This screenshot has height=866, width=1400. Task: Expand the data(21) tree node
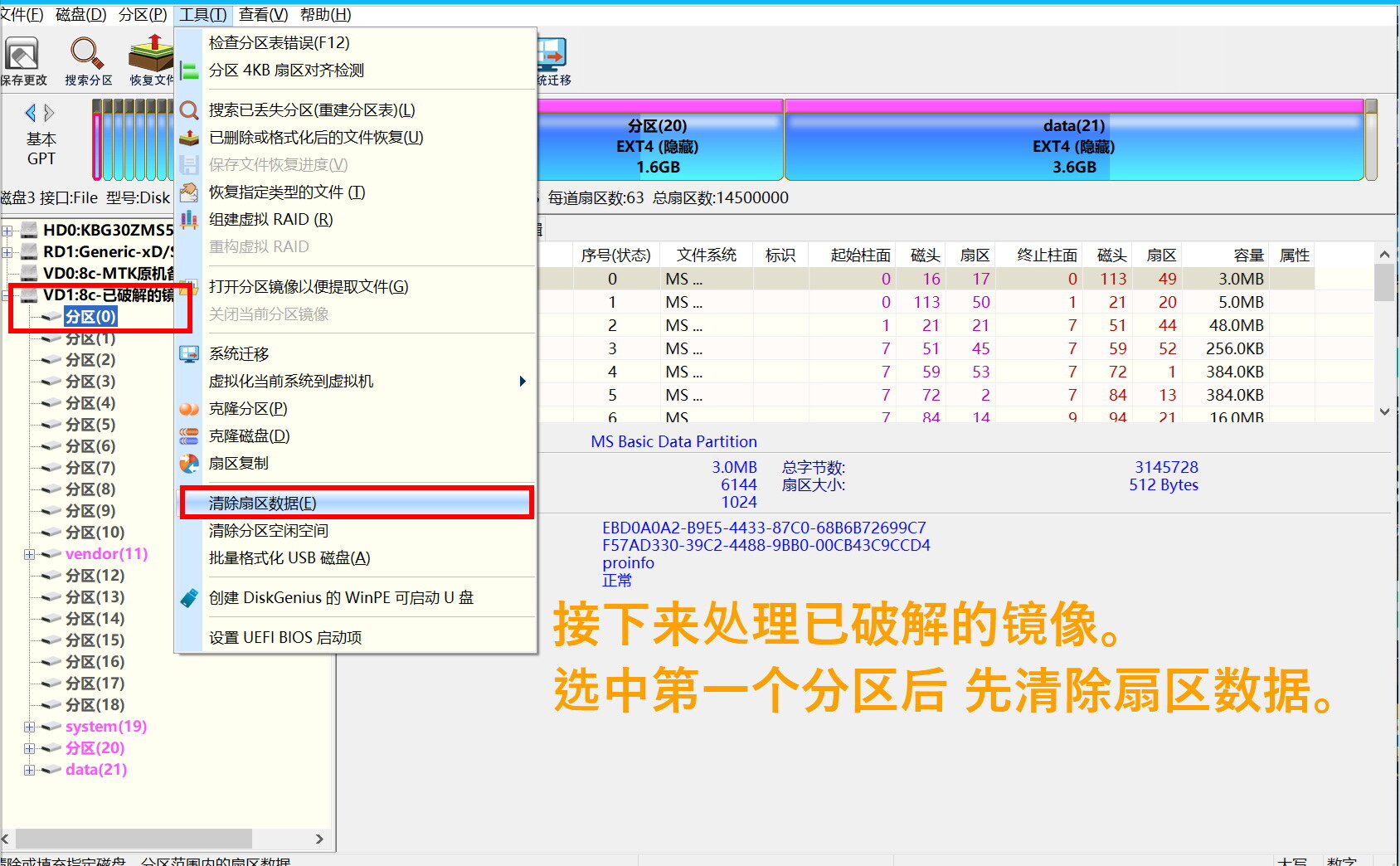[x=29, y=770]
